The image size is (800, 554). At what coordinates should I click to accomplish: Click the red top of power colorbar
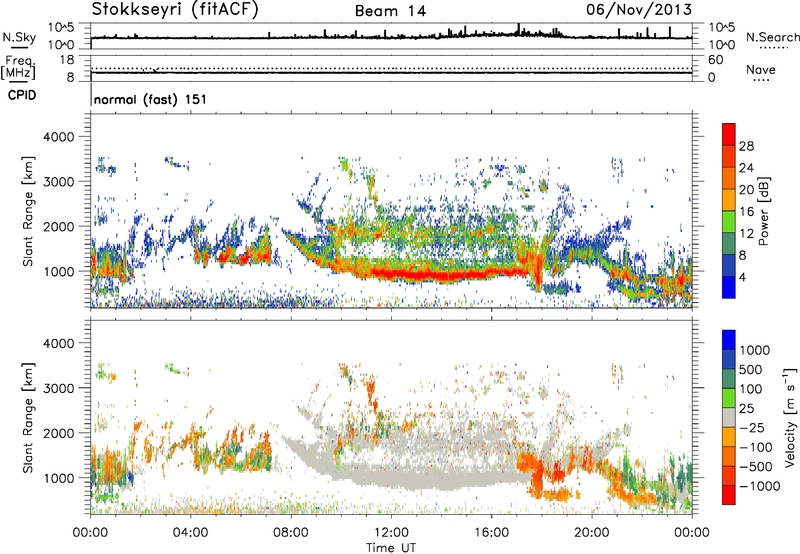(729, 134)
